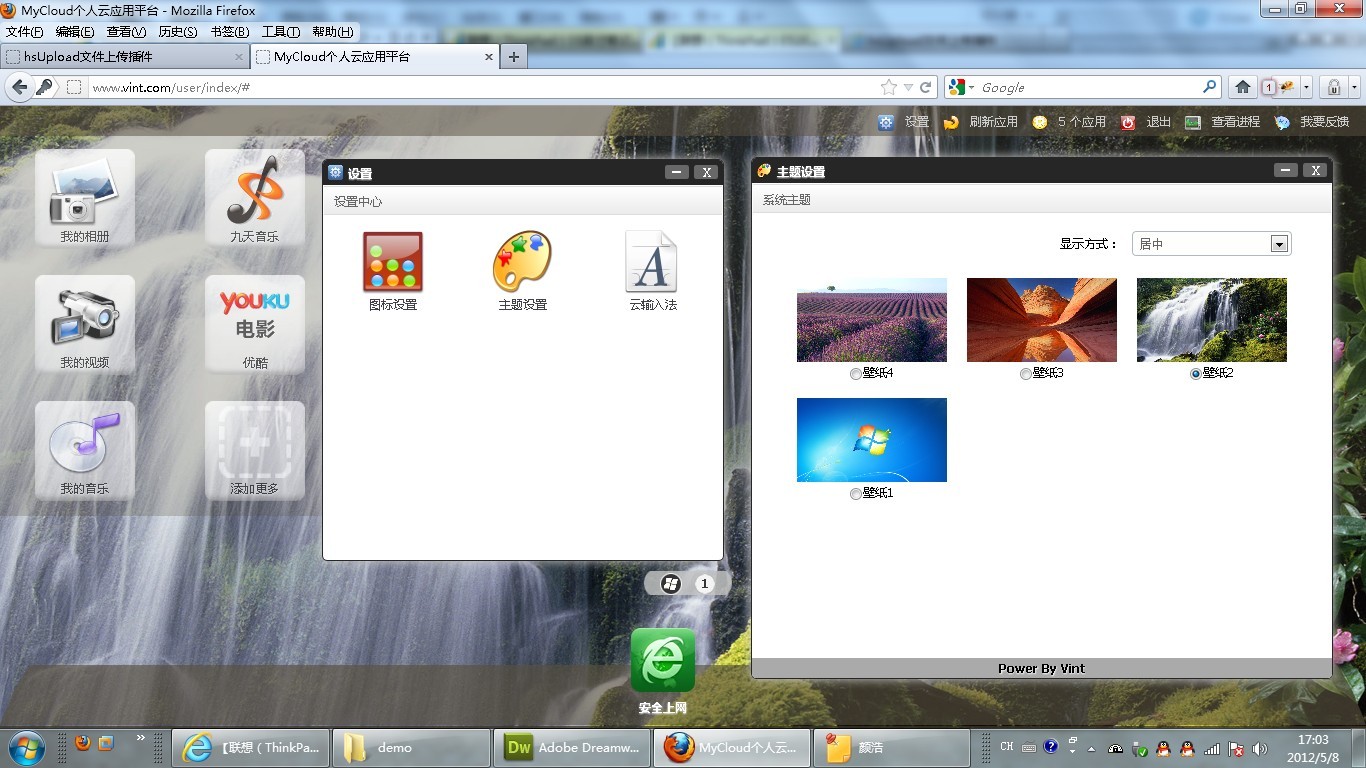Launch the 优酷 Youku movie app
Image resolution: width=1366 pixels, height=768 pixels.
pyautogui.click(x=255, y=323)
